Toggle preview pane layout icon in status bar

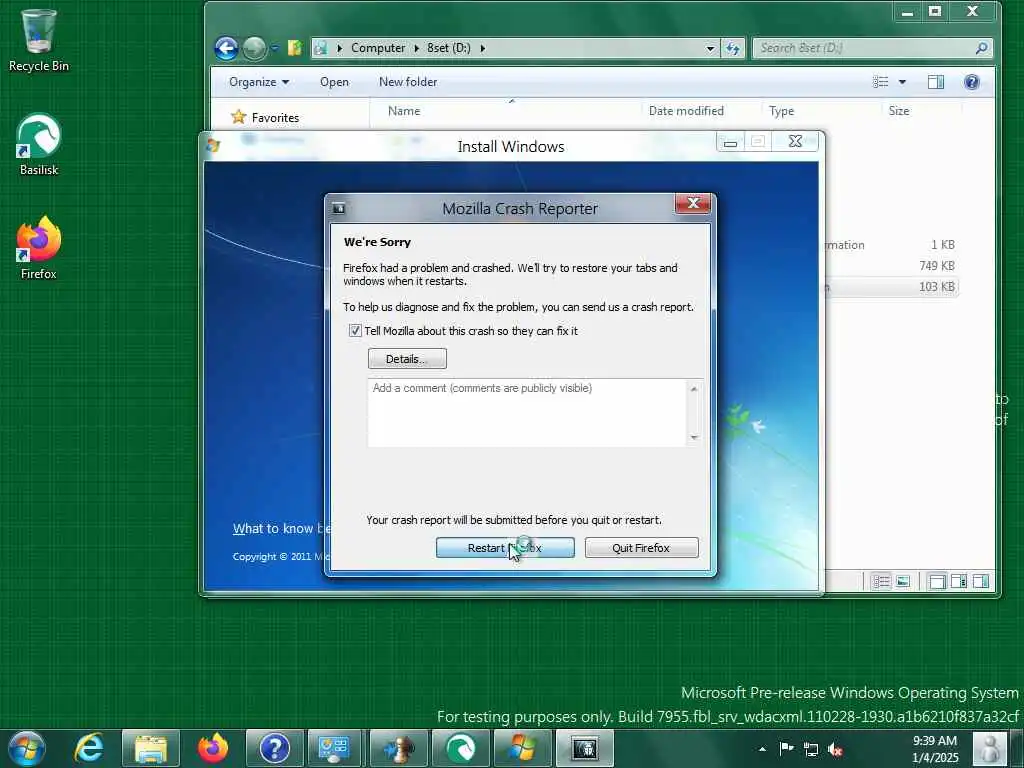(x=981, y=581)
